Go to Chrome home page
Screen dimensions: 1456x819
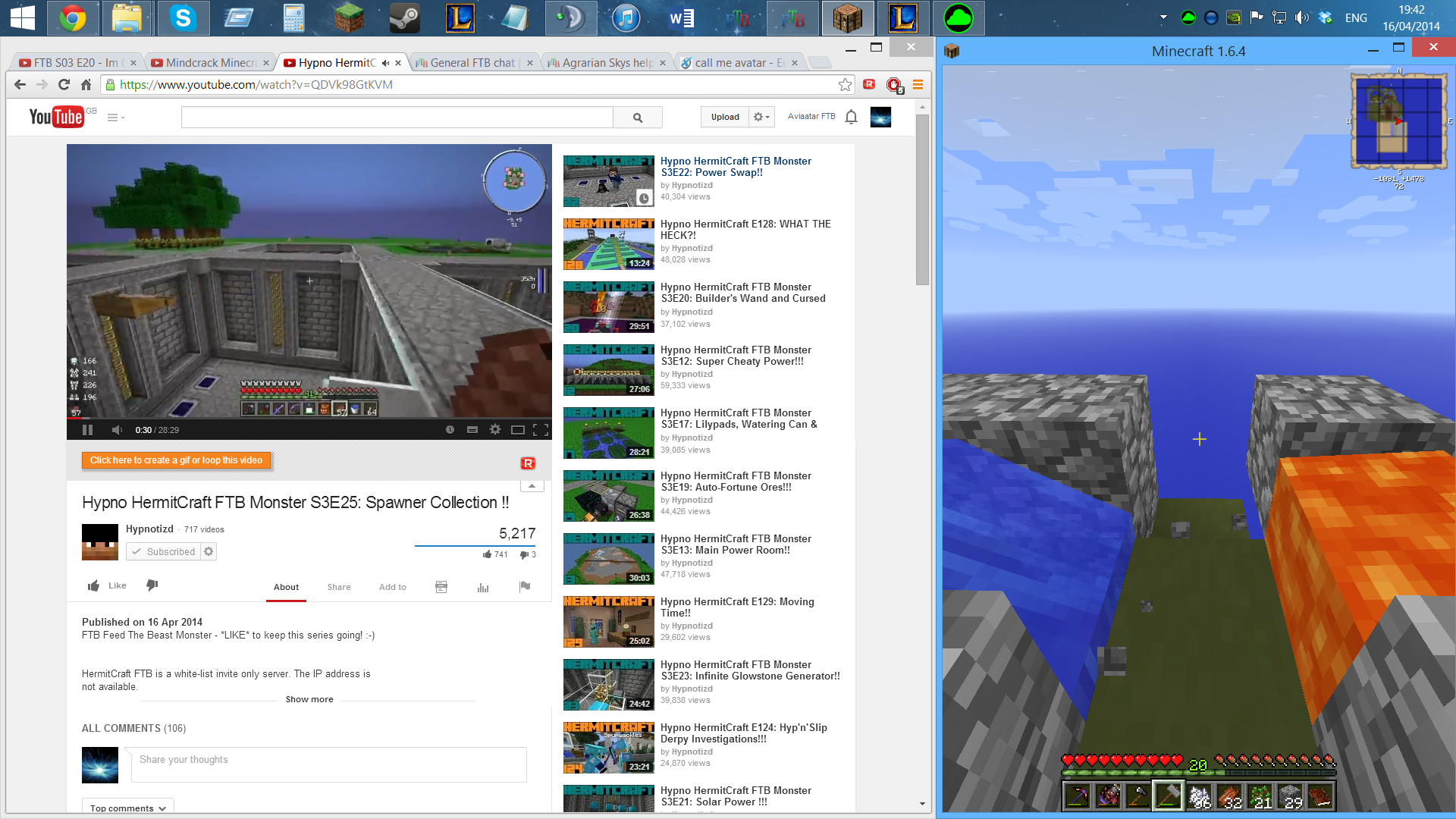(x=86, y=85)
